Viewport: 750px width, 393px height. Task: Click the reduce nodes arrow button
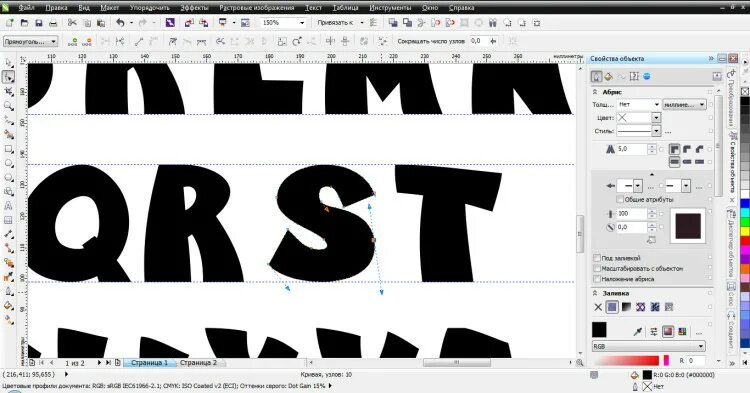493,42
